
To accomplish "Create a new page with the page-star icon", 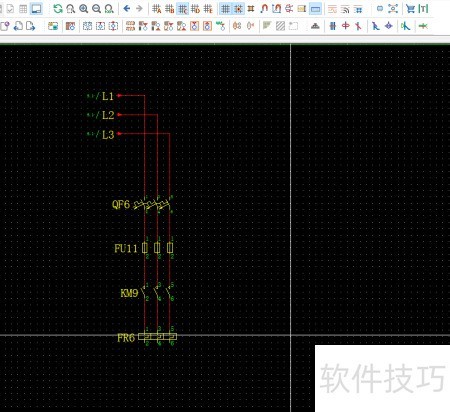I will (5, 26).
